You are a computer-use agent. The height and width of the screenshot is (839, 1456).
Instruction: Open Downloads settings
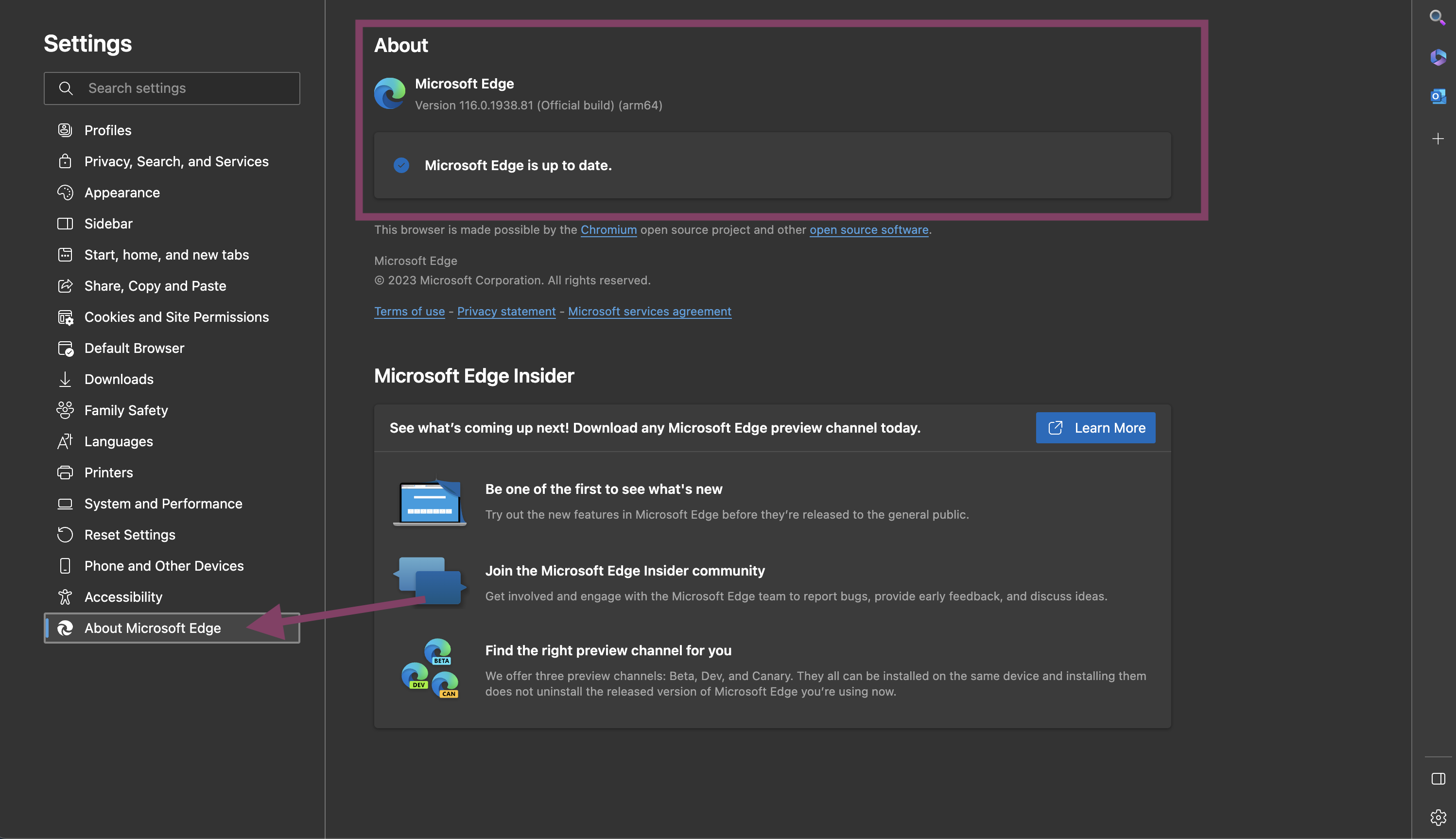172,379
